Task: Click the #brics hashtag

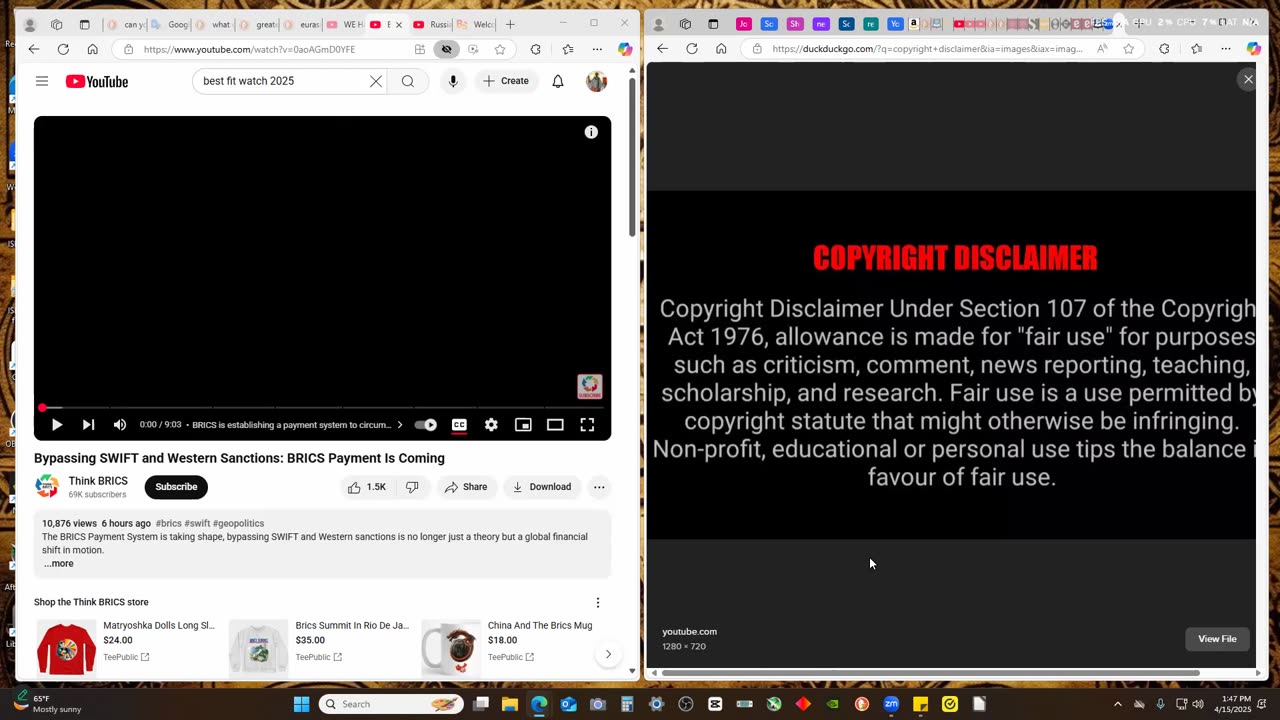Action: click(168, 524)
